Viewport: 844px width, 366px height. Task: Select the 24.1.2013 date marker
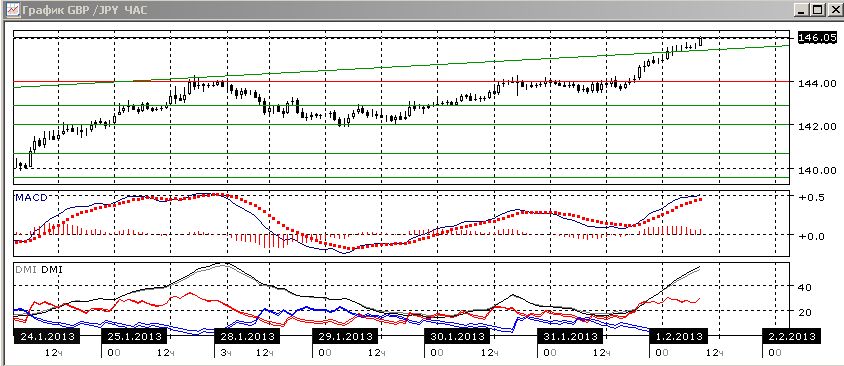click(x=46, y=336)
